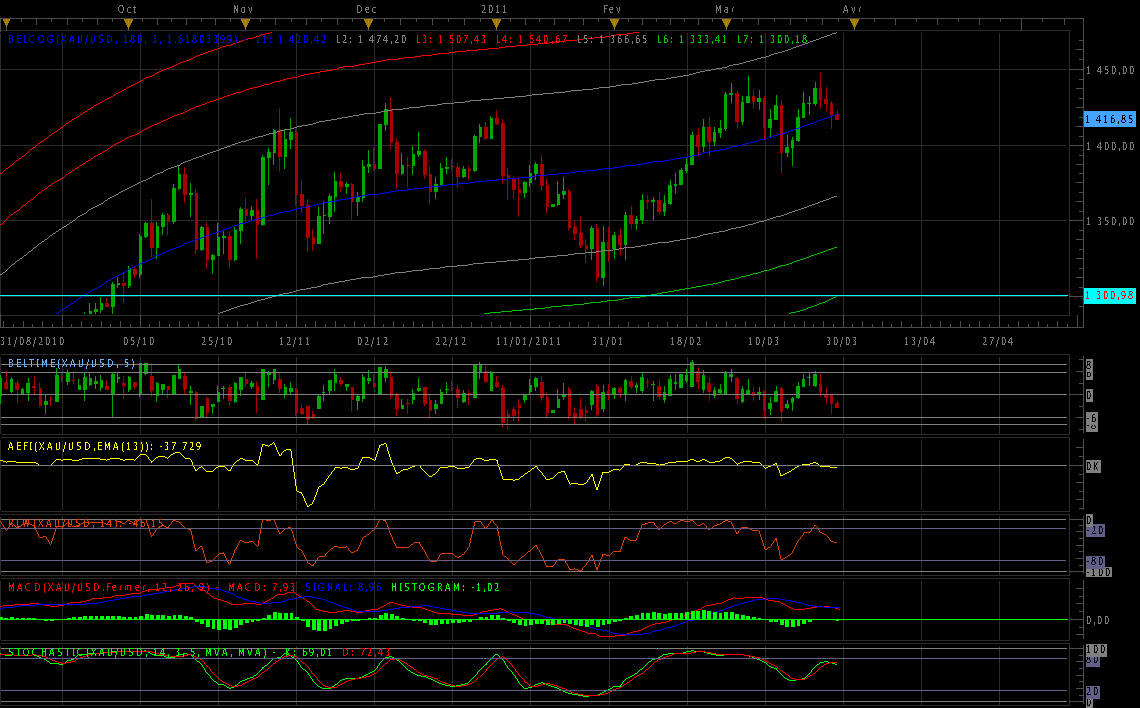Click the Fev month marker triangle

tap(612, 22)
